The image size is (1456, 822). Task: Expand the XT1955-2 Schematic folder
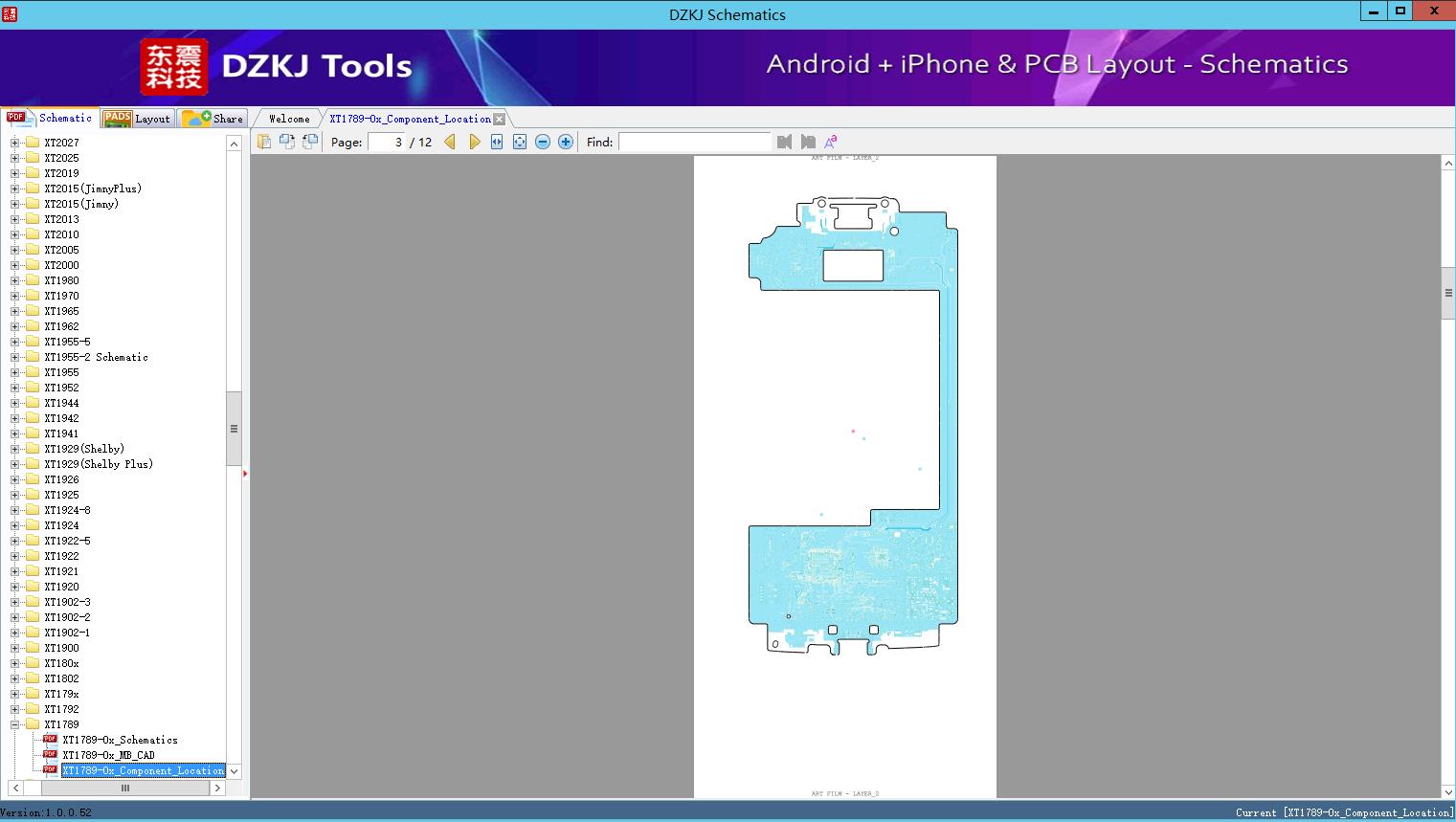(14, 357)
